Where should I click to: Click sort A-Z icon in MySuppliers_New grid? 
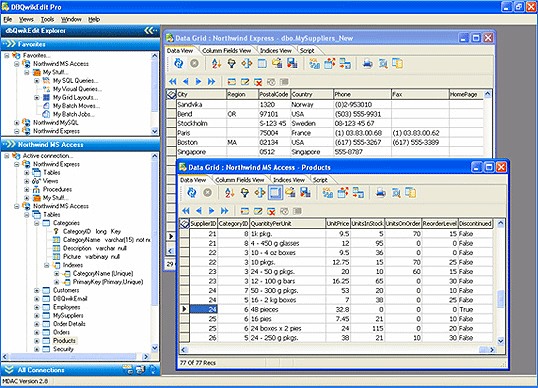[x=217, y=63]
